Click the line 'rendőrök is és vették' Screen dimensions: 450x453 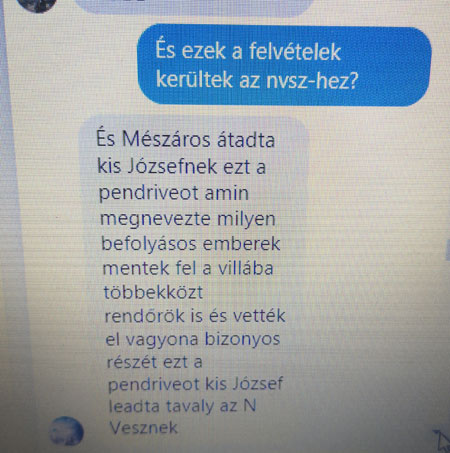coord(195,316)
